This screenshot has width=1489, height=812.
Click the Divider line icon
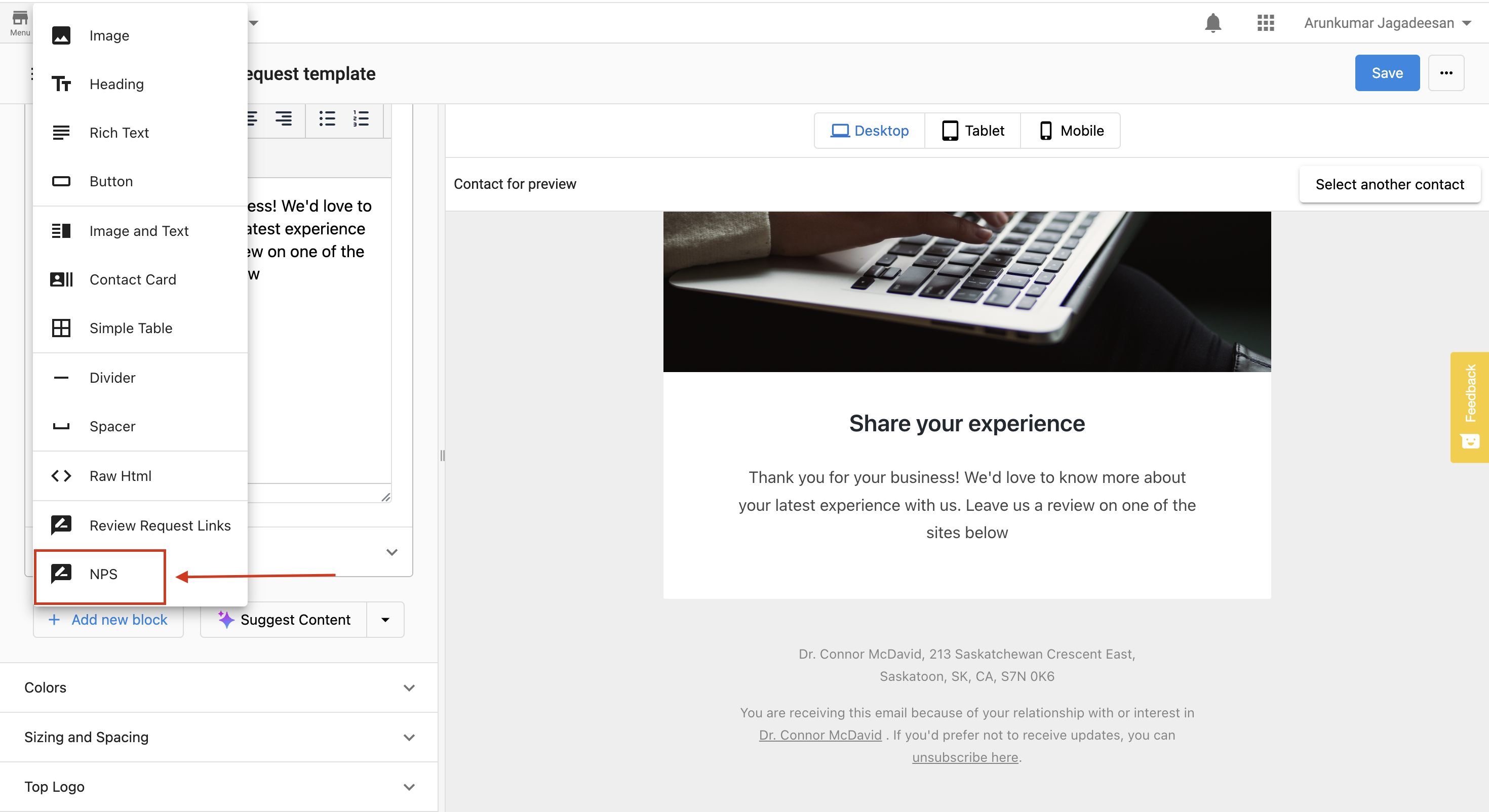click(x=61, y=378)
